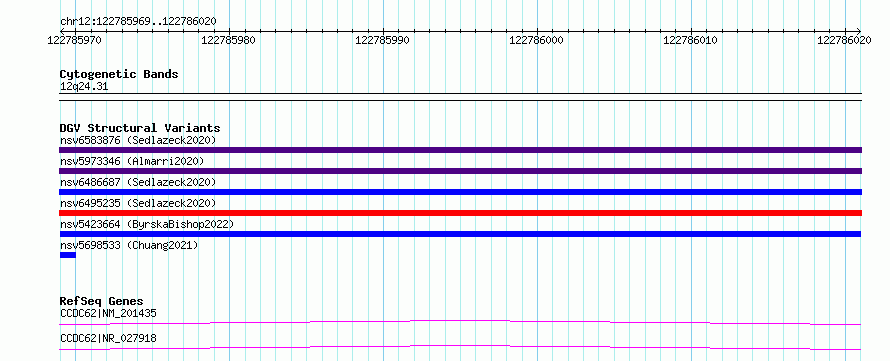Click the chr12:122785969..122786020 region label
The height and width of the screenshot is (361, 890).
click(138, 22)
